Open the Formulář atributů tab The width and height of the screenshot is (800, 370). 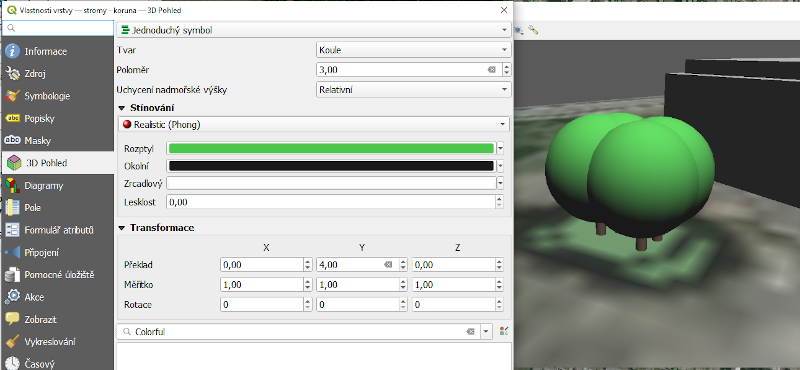pos(58,230)
